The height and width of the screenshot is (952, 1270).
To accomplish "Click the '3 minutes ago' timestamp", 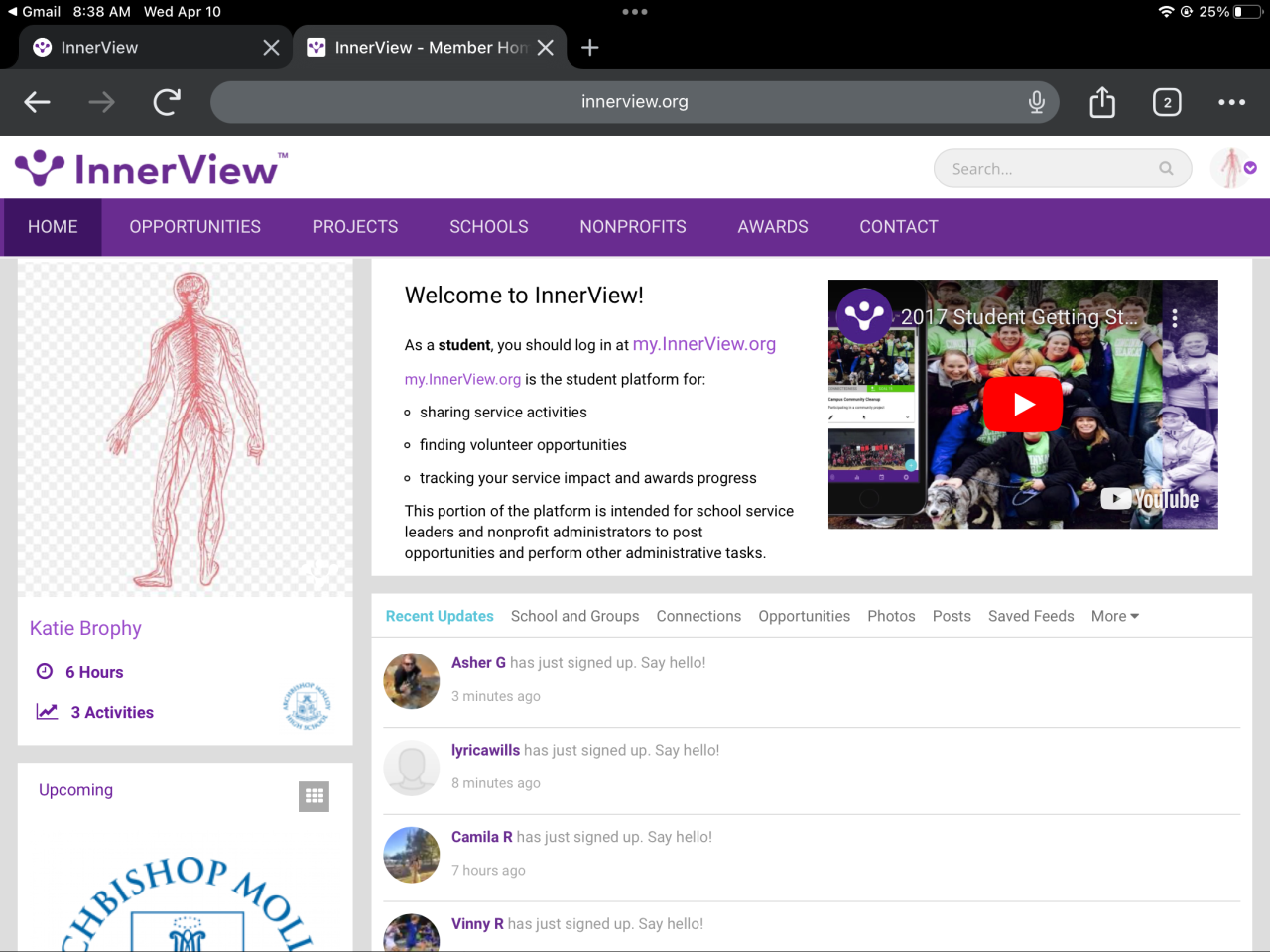I will 496,696.
